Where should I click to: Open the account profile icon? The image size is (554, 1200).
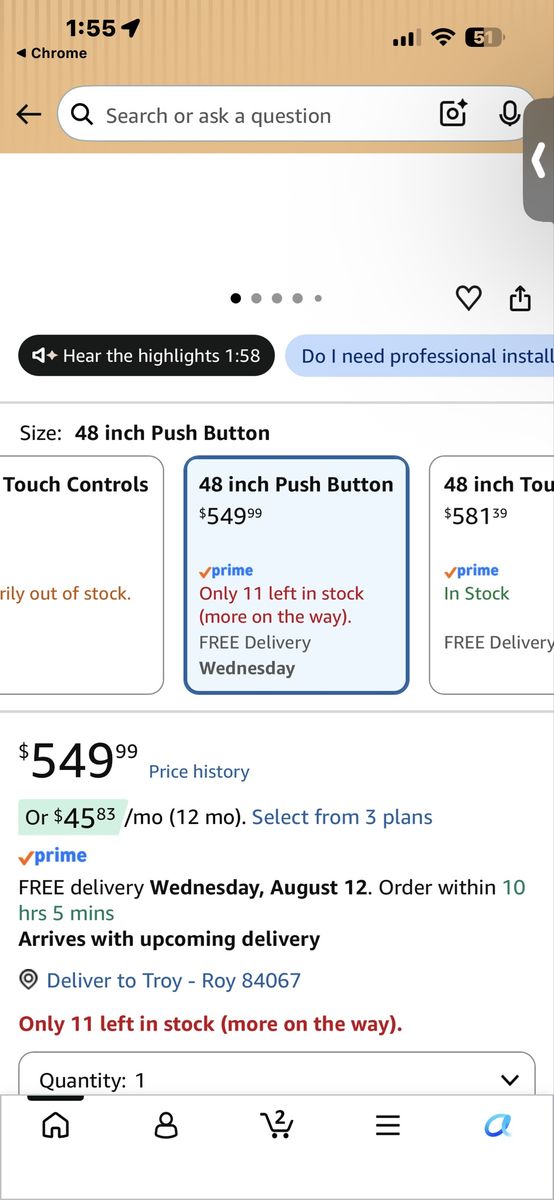click(166, 1126)
